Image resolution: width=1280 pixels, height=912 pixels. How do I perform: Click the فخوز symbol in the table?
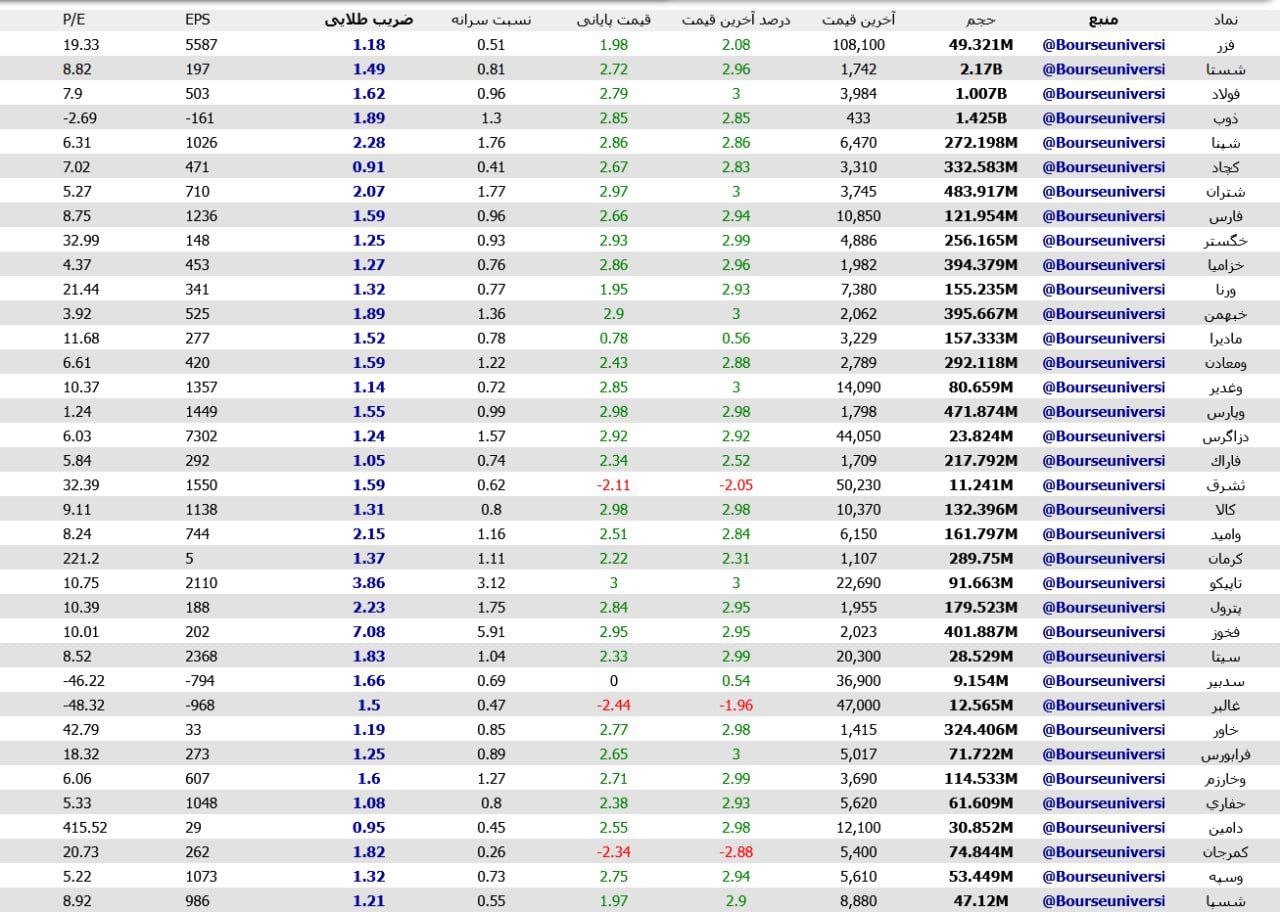[x=1227, y=632]
